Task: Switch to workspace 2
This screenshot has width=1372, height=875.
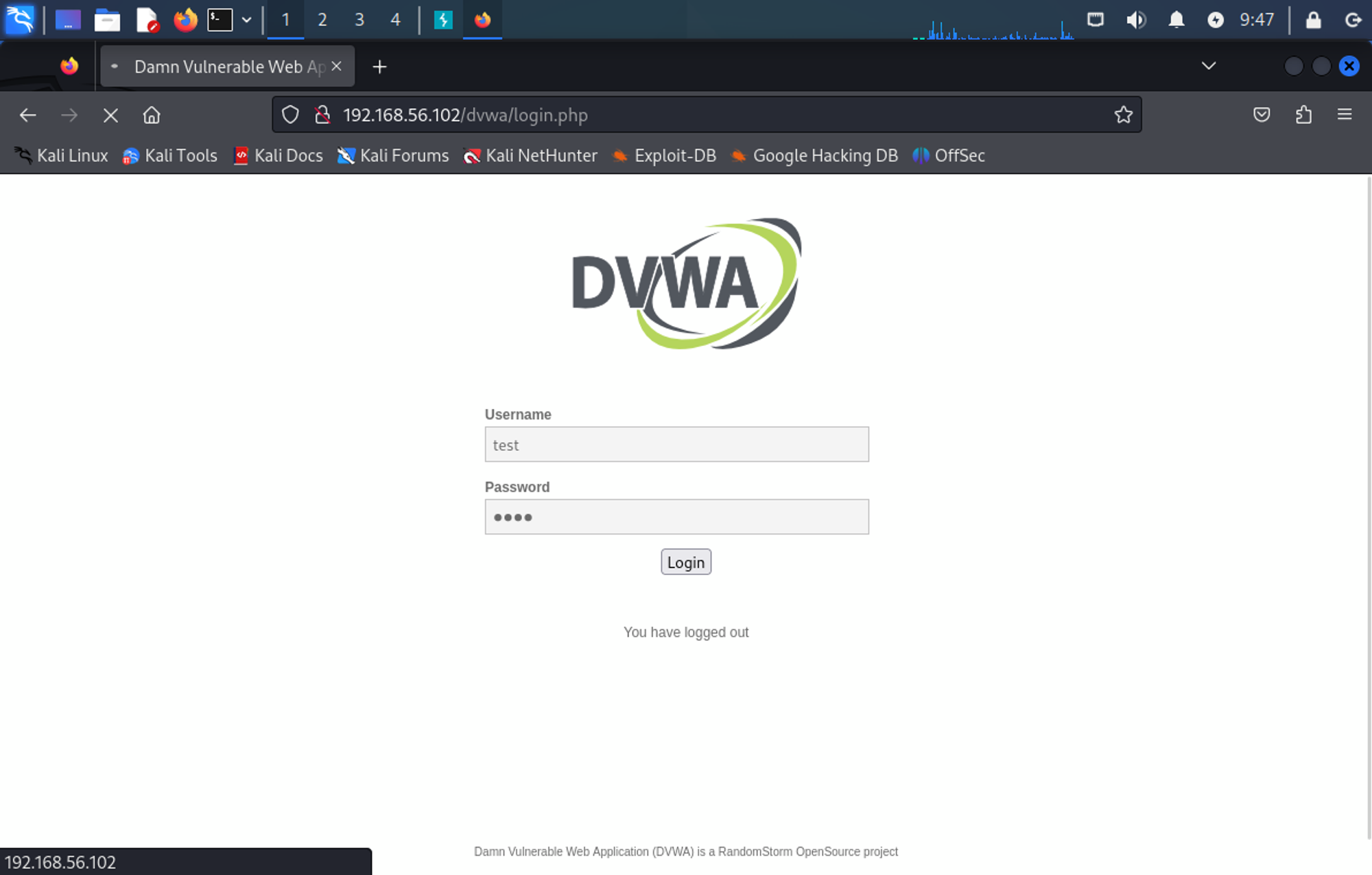Action: click(322, 20)
